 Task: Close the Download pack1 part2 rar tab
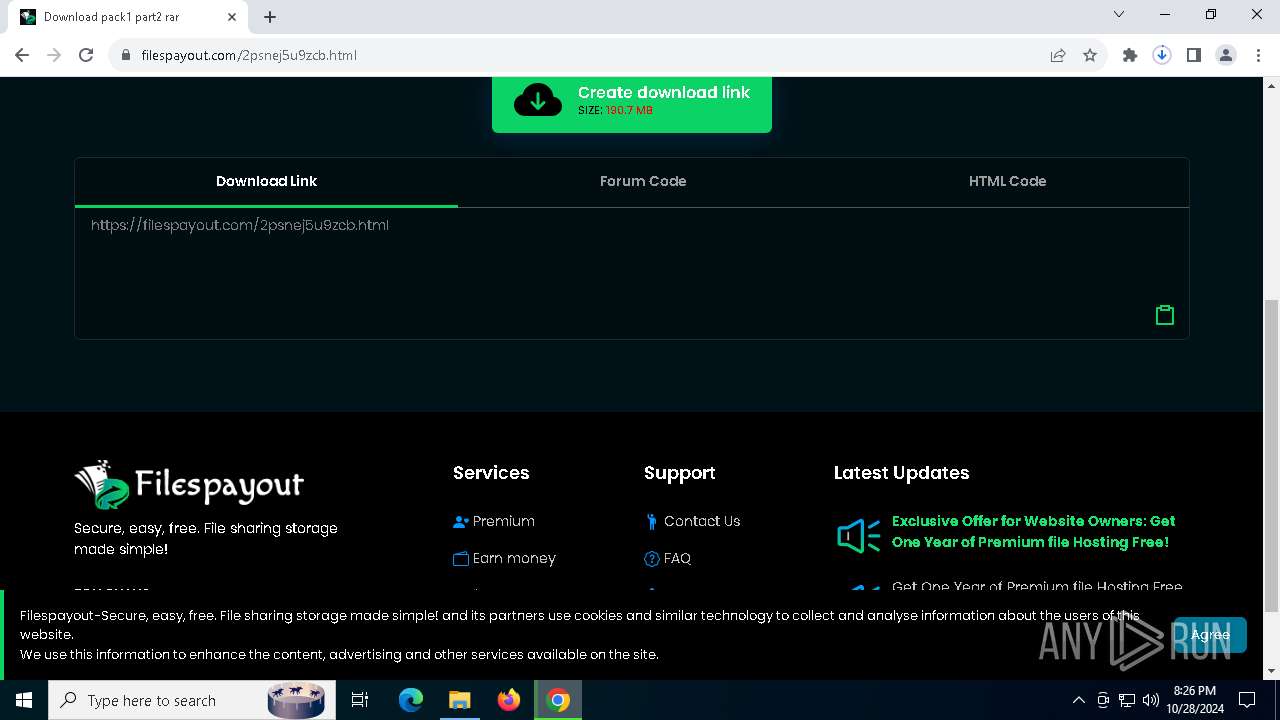click(233, 17)
